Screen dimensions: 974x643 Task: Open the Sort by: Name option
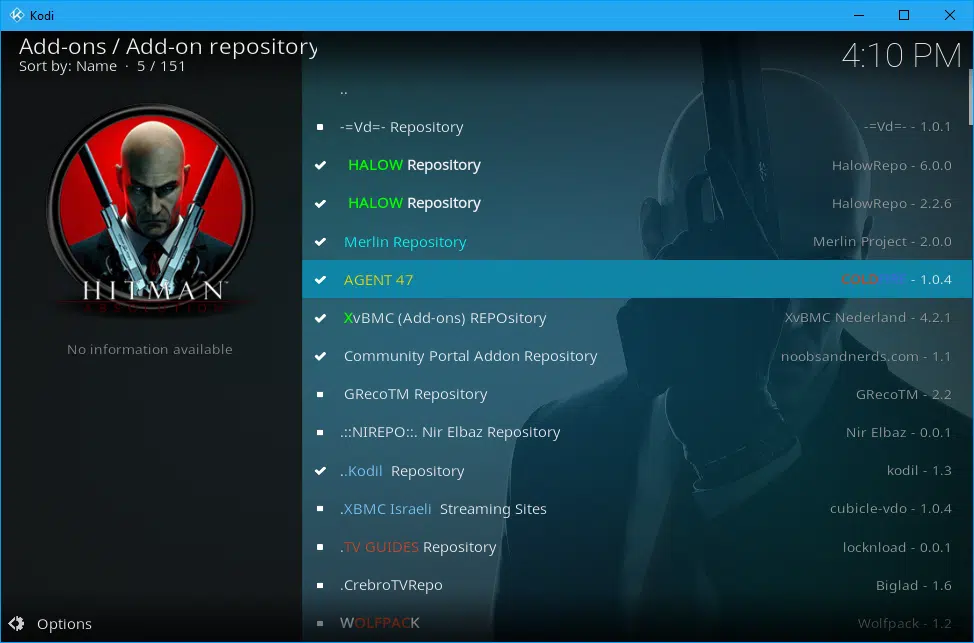pyautogui.click(x=70, y=66)
